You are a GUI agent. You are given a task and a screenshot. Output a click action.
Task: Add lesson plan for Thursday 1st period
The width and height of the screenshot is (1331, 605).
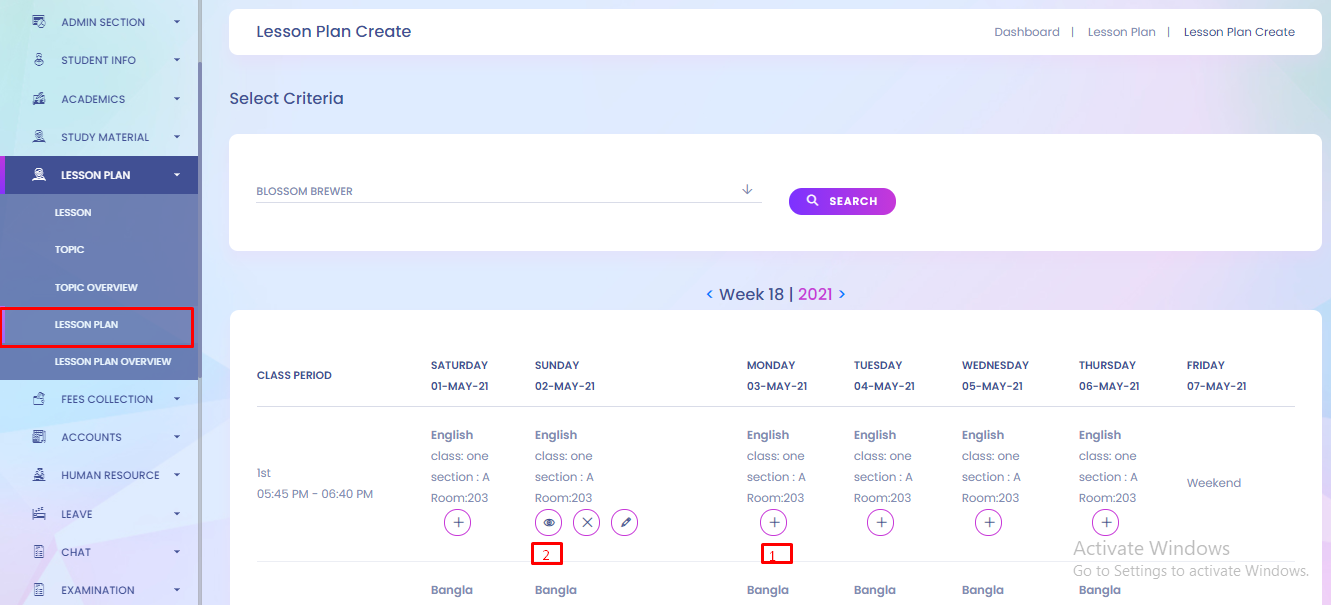(1105, 522)
